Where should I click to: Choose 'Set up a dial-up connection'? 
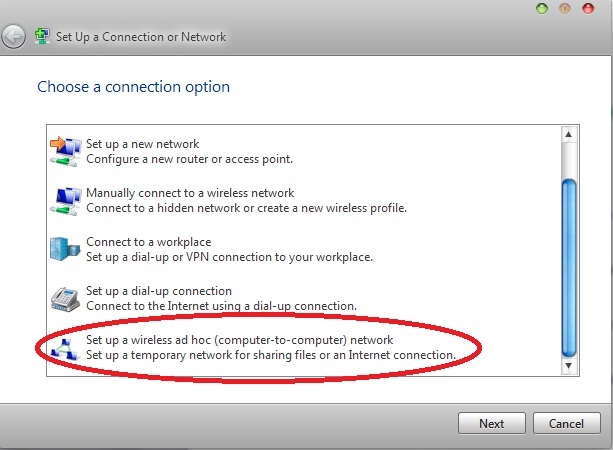[305, 298]
